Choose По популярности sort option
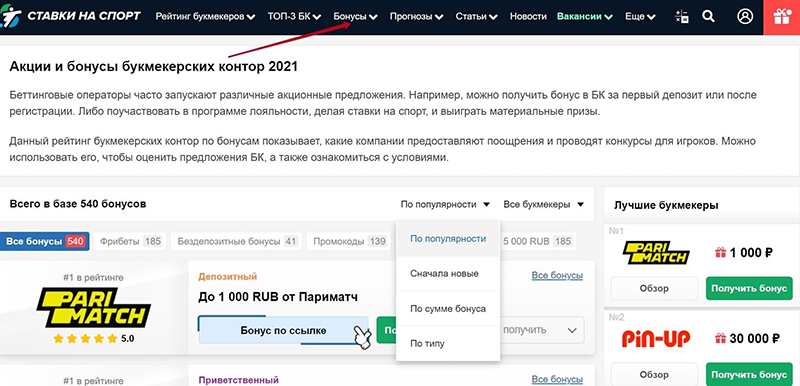 point(448,239)
